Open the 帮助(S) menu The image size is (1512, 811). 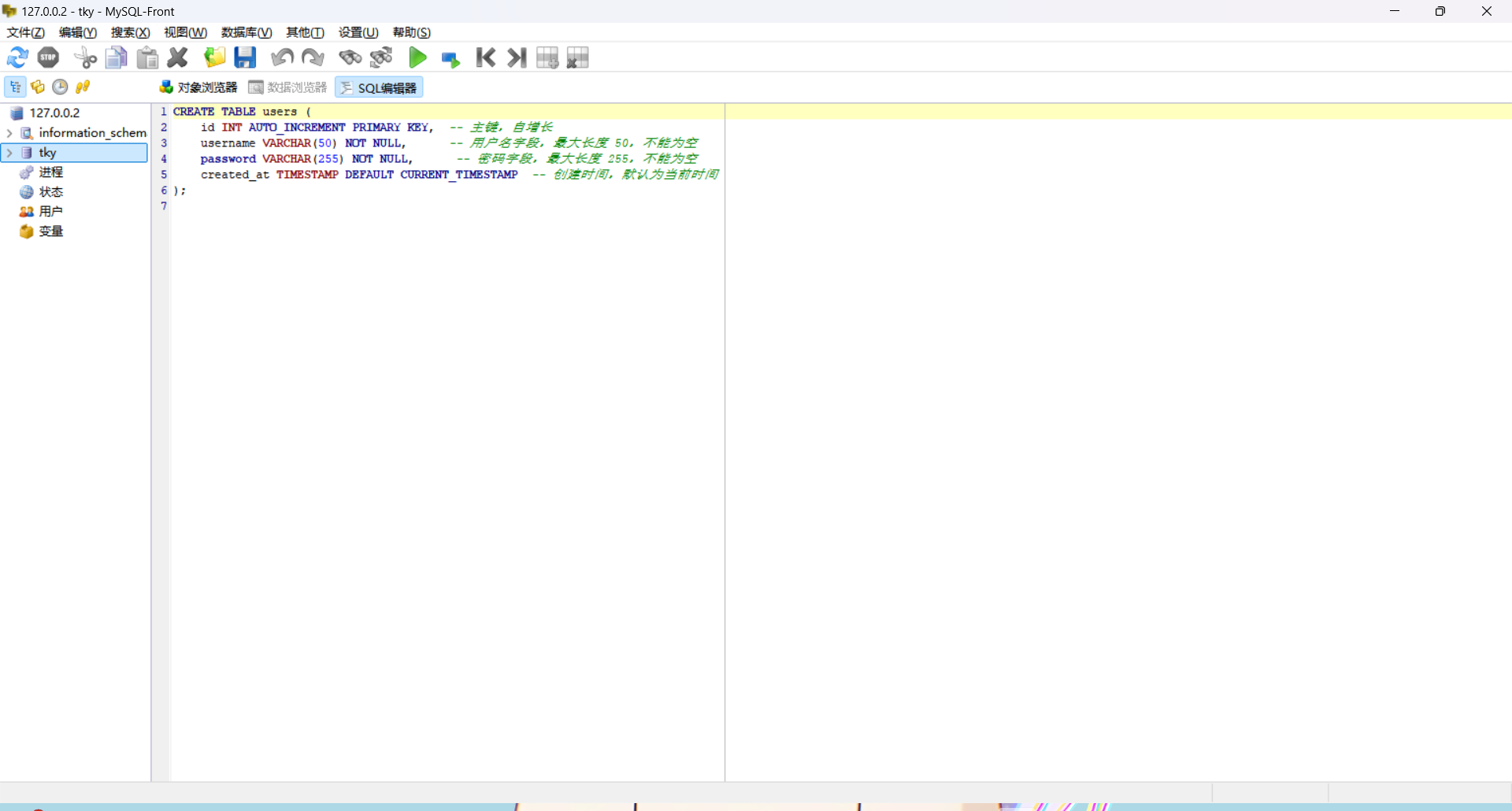pyautogui.click(x=412, y=32)
